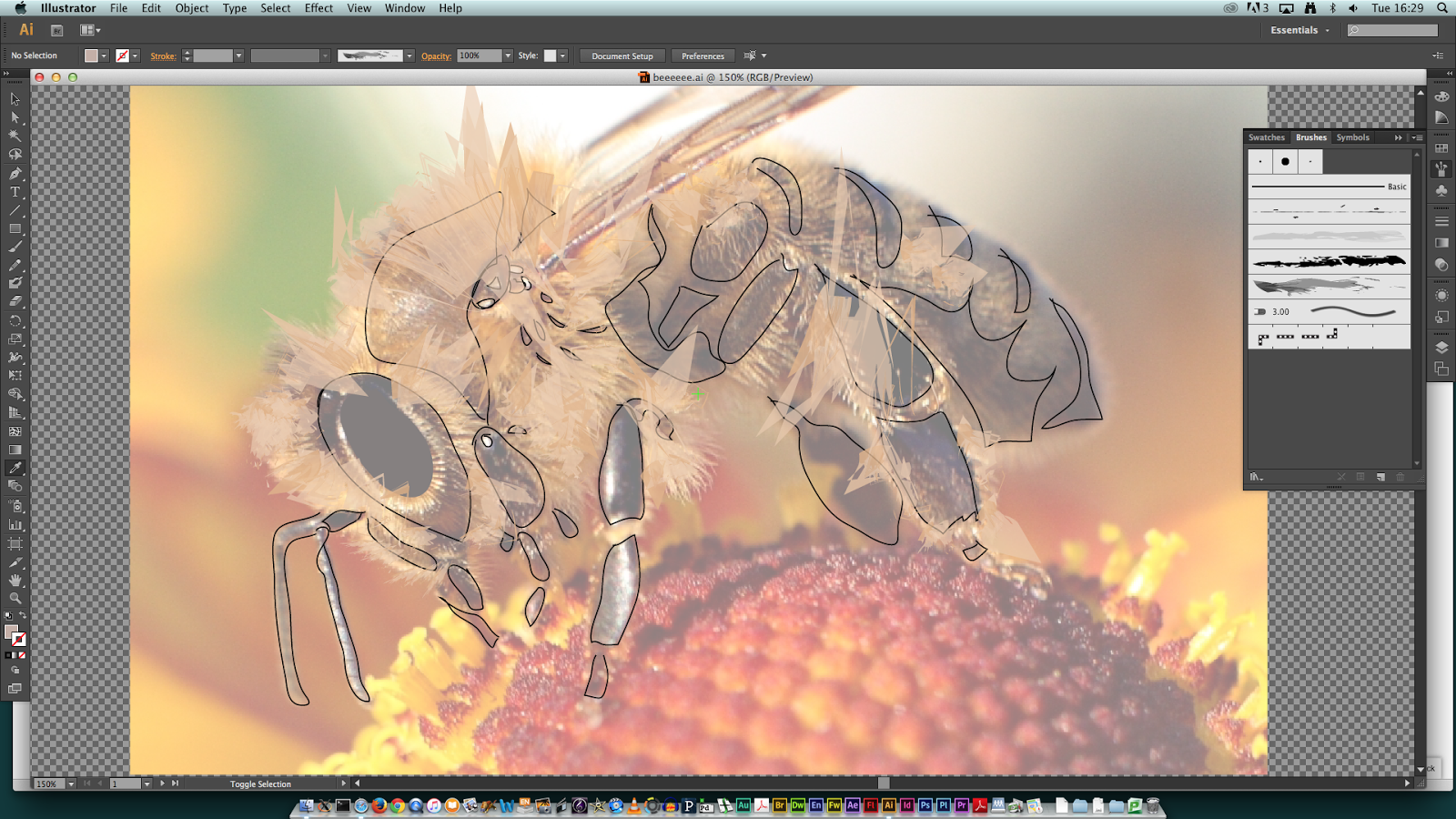The width and height of the screenshot is (1456, 819).
Task: Open the stroke color dropdown
Action: (x=135, y=56)
